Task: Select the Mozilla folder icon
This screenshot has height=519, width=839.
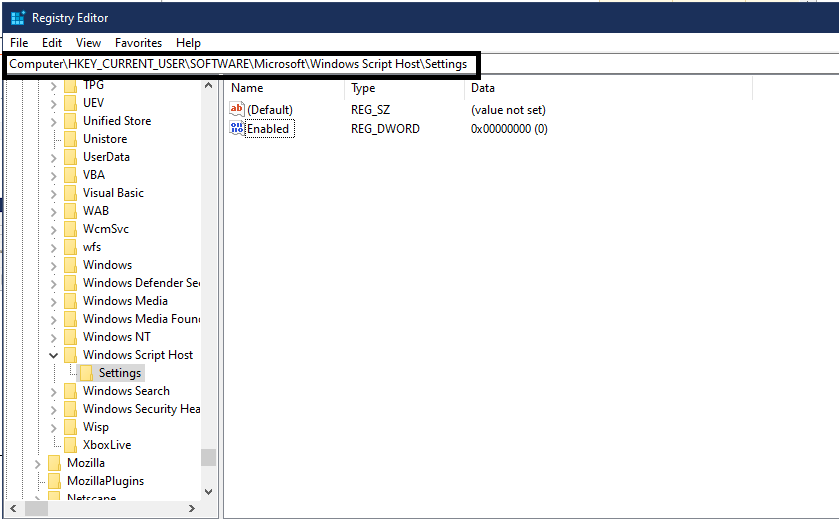Action: (54, 463)
